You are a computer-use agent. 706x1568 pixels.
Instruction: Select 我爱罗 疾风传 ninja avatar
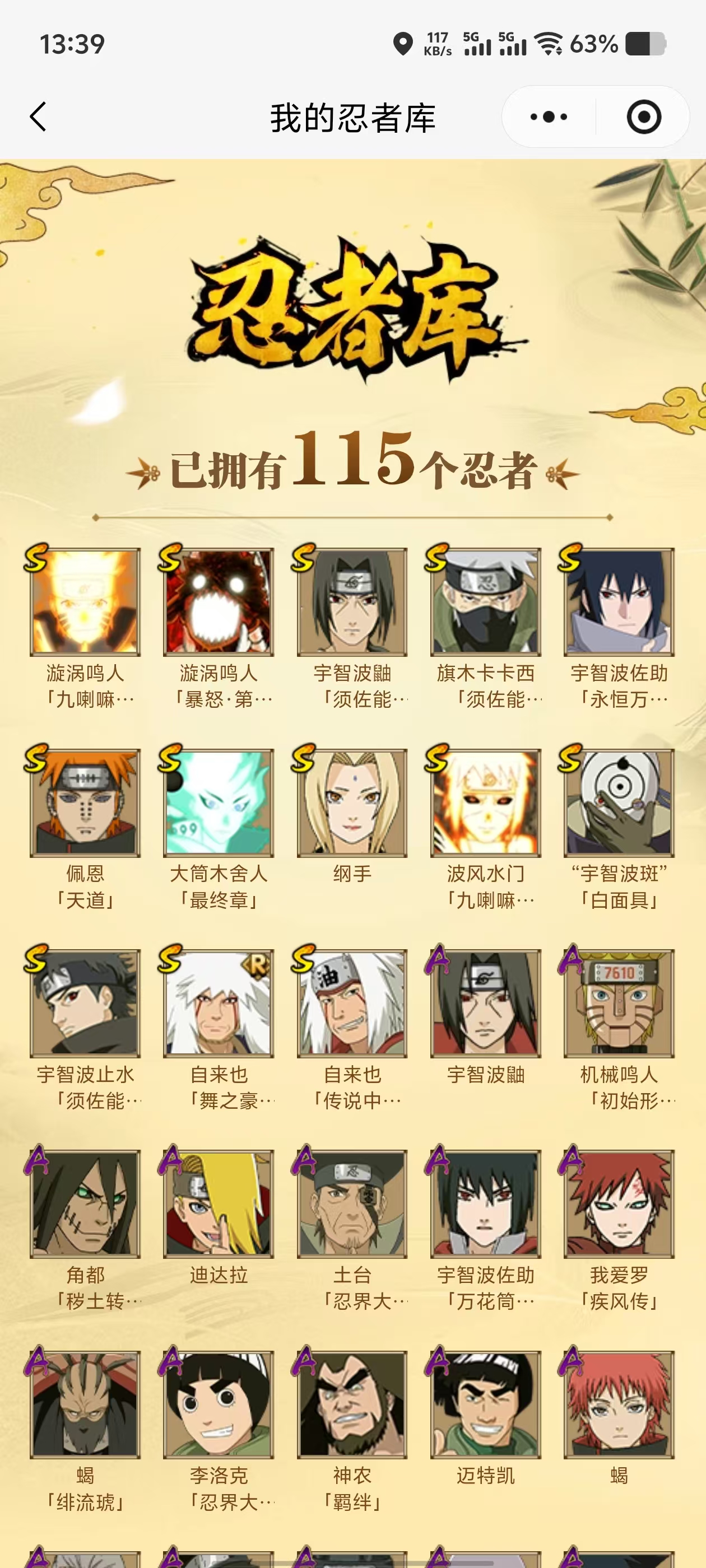pos(619,1203)
